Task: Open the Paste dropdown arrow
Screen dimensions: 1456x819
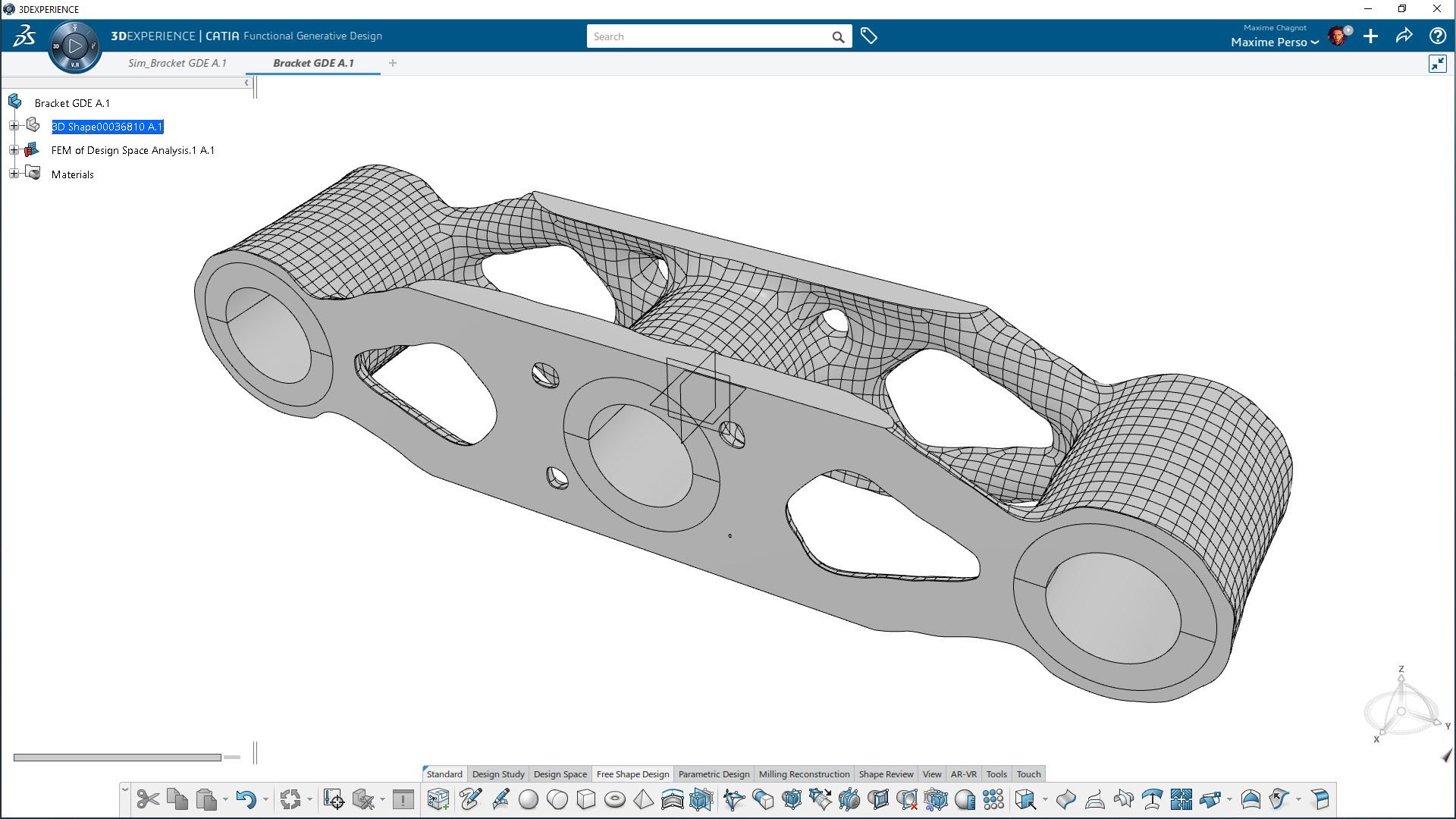Action: pos(225,800)
